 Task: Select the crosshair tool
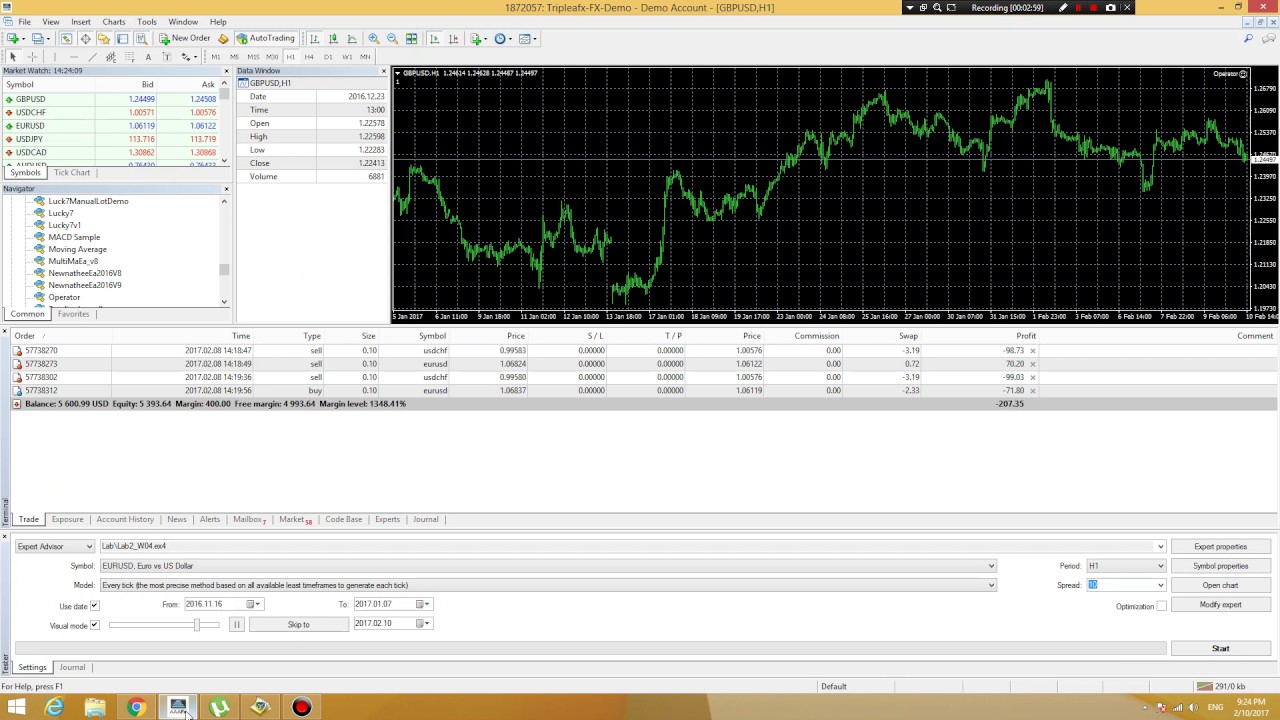coord(32,57)
